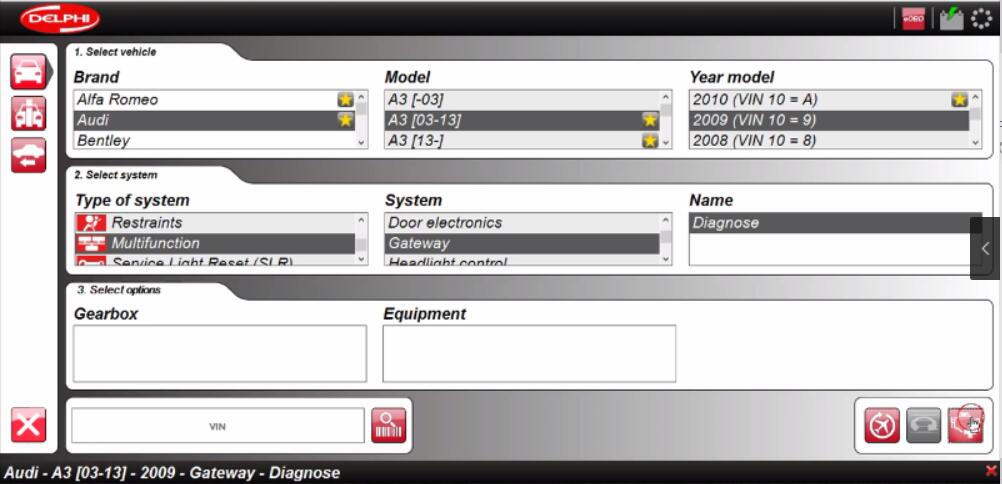
Task: Click the 1. Select vehicle tab header
Action: point(115,52)
